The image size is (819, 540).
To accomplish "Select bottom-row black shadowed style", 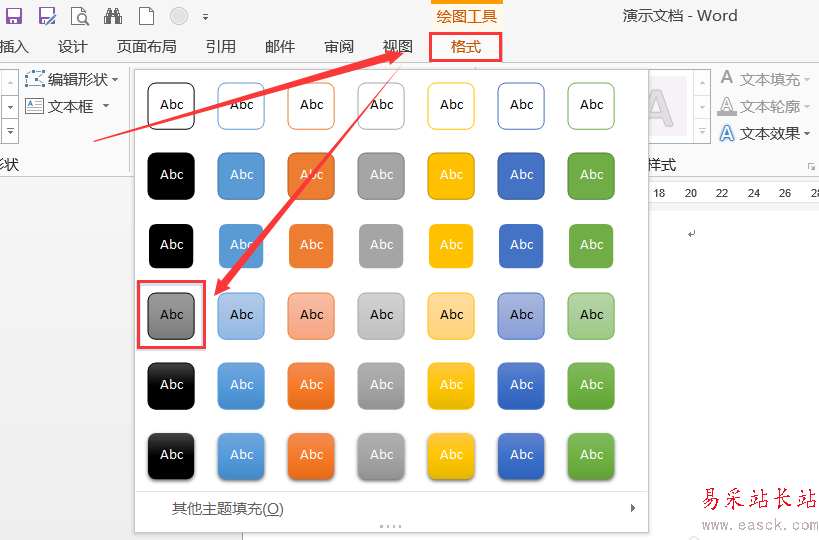I will tap(171, 456).
